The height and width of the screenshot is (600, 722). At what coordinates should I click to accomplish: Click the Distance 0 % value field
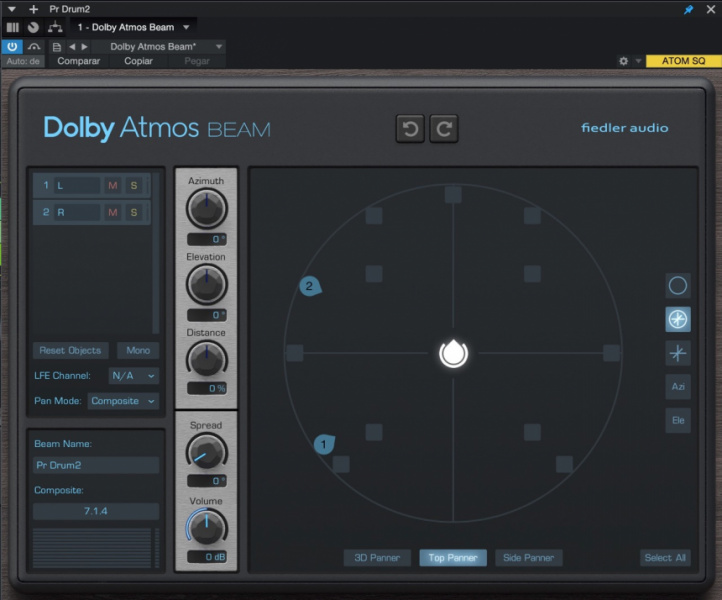pyautogui.click(x=206, y=388)
